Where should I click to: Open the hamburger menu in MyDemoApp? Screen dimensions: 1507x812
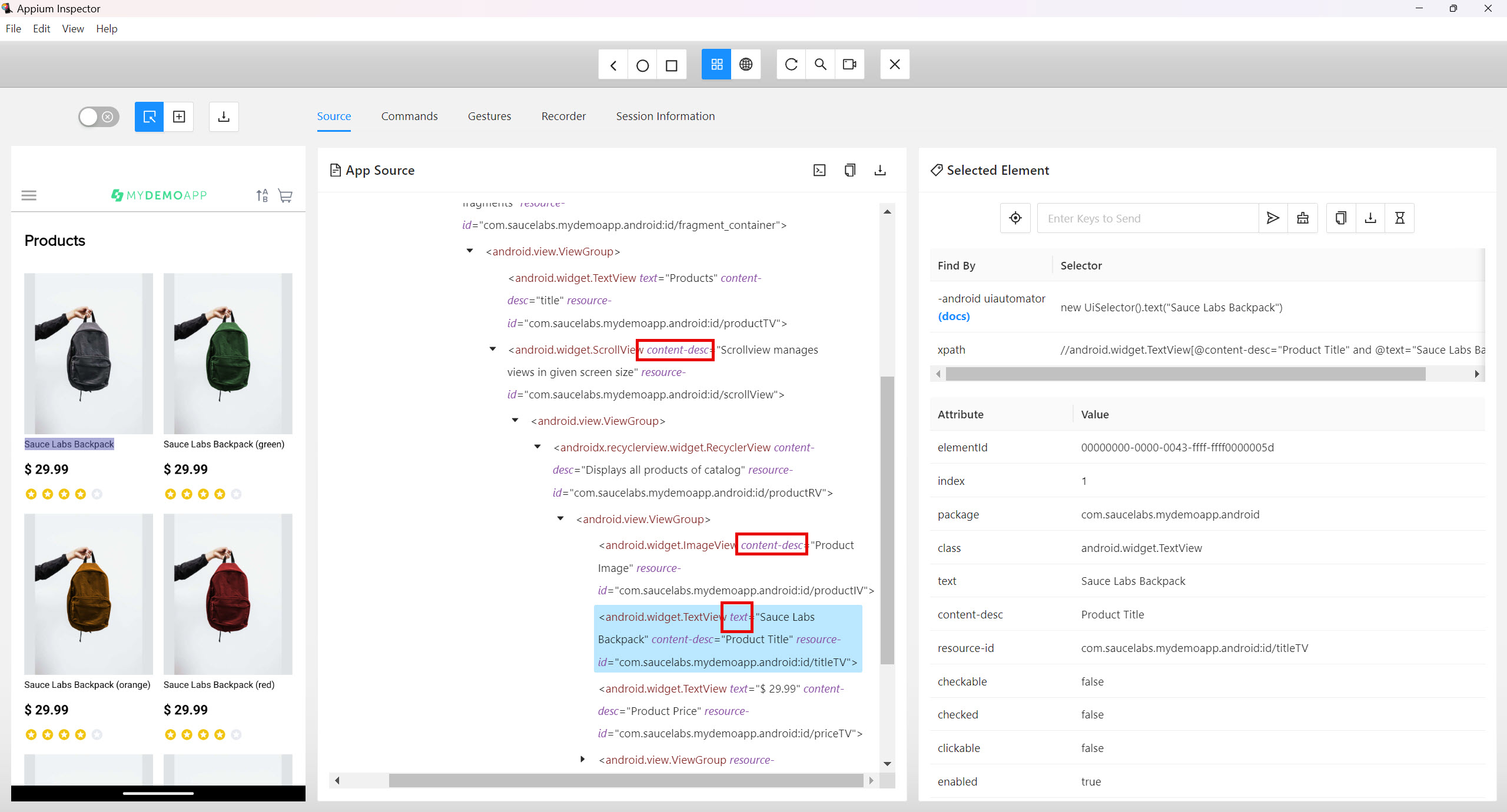[29, 195]
